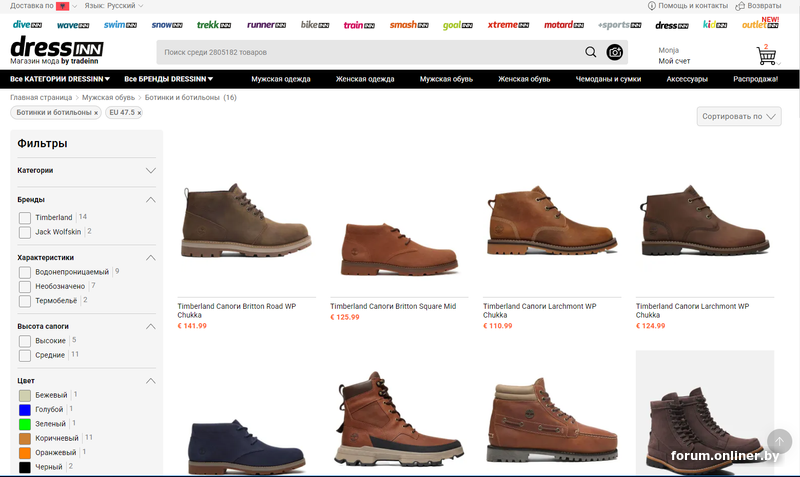The width and height of the screenshot is (800, 477).
Task: Collapse the Бренды filter section
Action: click(151, 199)
